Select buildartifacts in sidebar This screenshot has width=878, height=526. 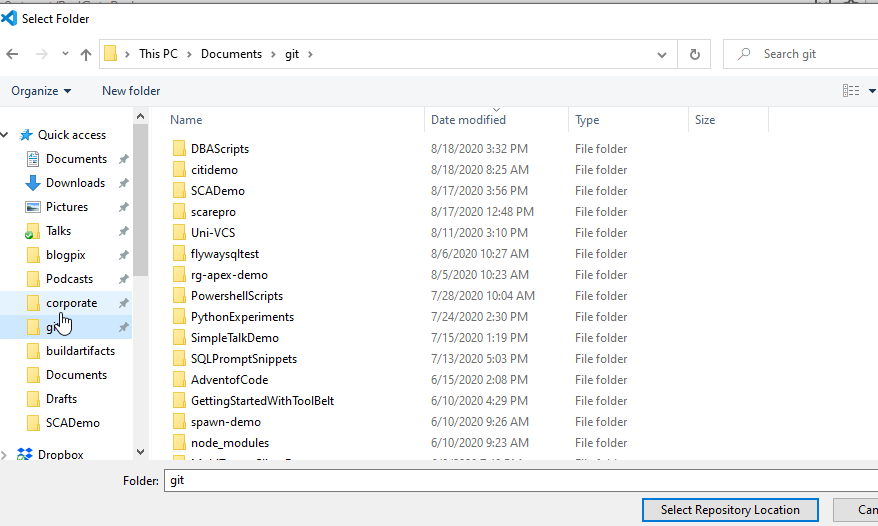[x=80, y=351]
